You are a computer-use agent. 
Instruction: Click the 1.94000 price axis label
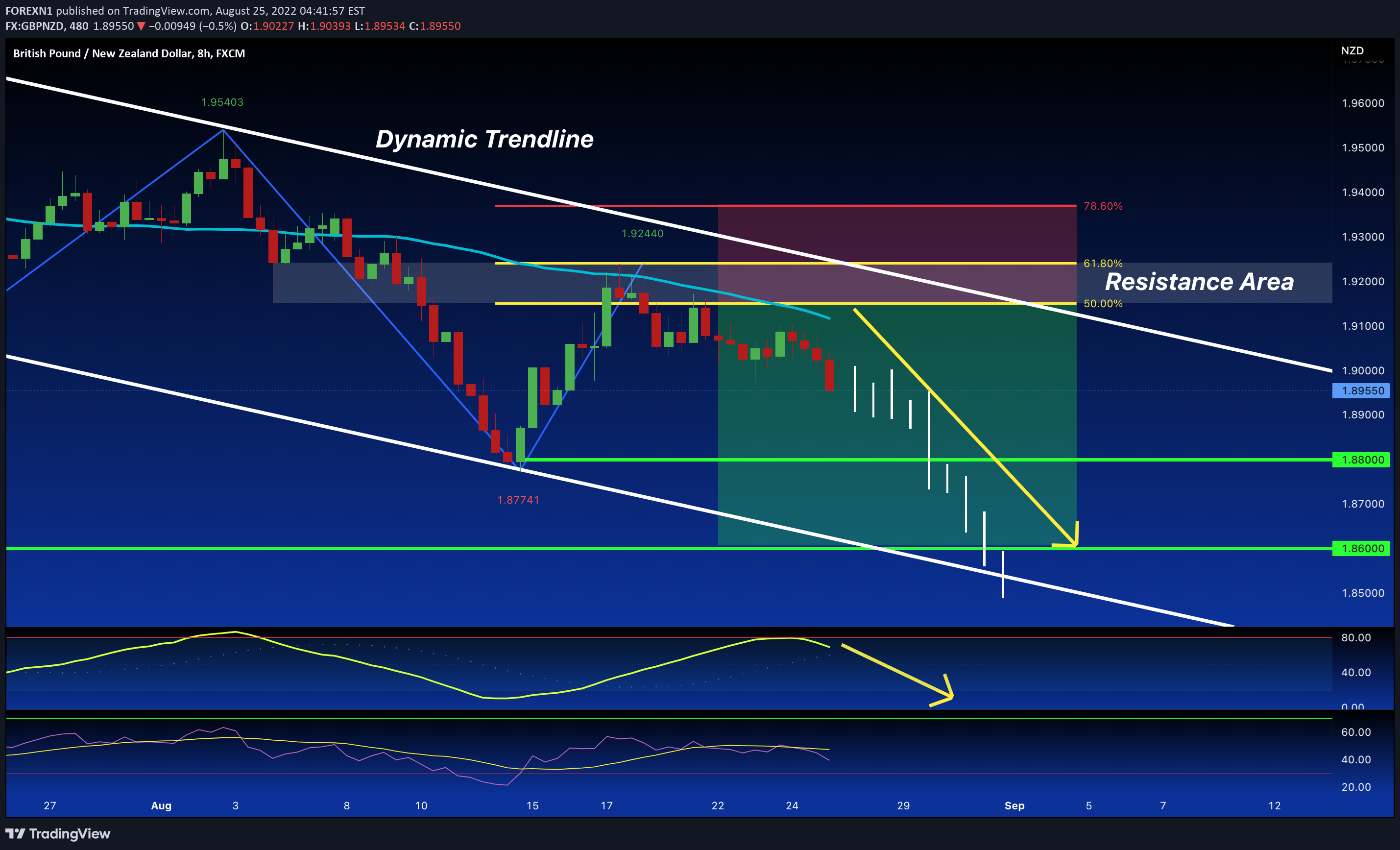point(1363,193)
